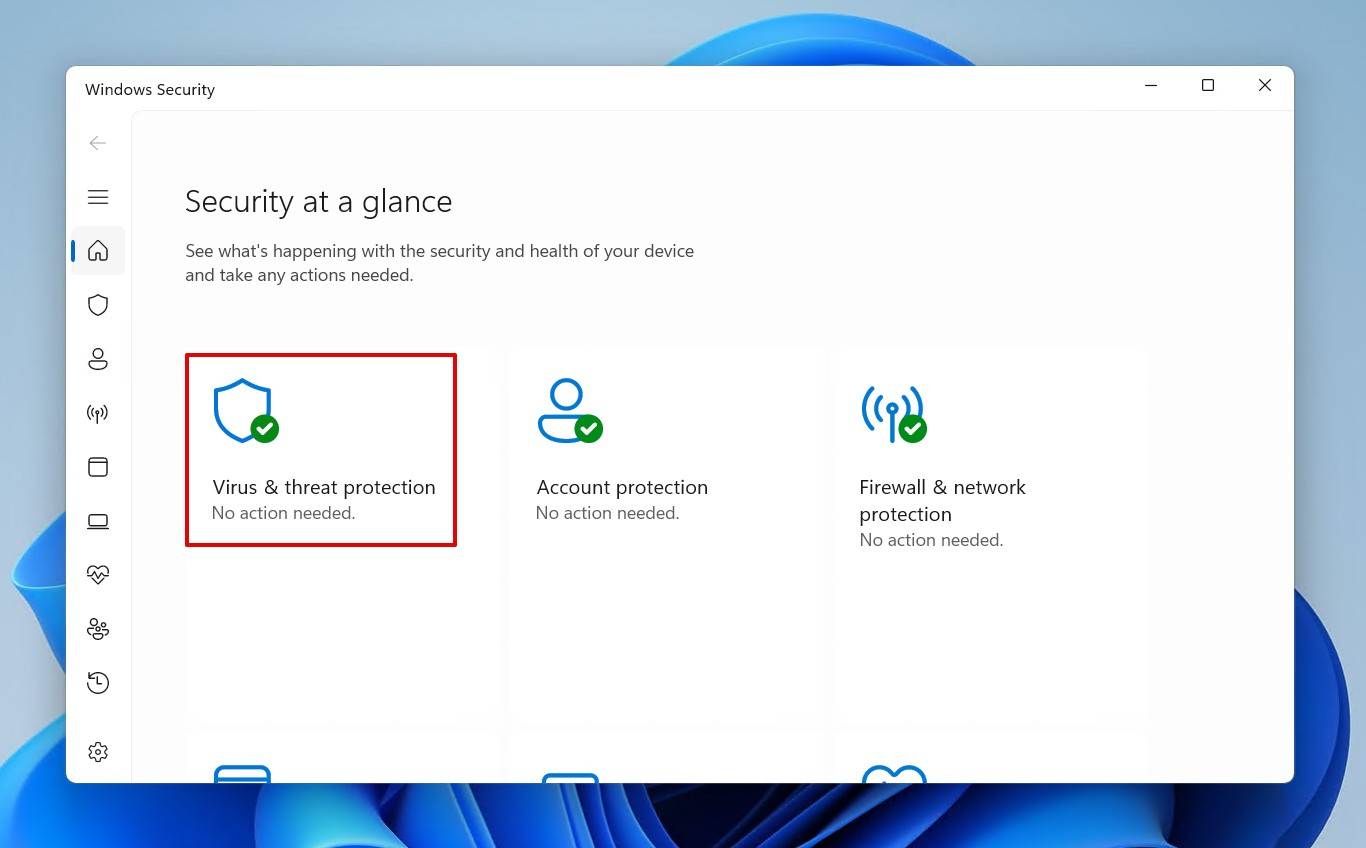The image size is (1366, 848).
Task: Click 'No action needed.' under Virus & threat protection
Action: click(x=284, y=513)
